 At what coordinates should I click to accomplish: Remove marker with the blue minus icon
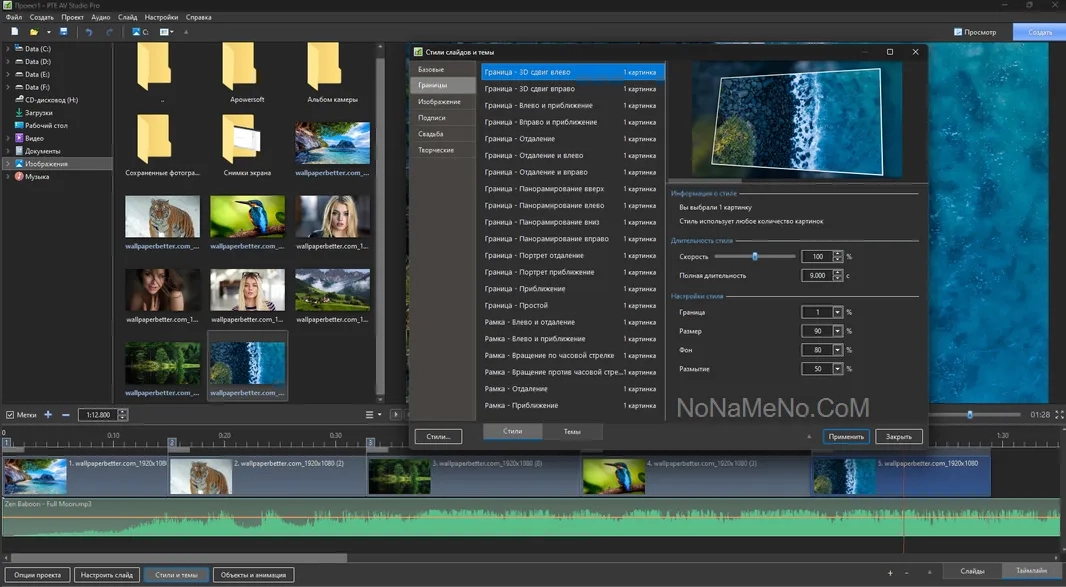coord(66,414)
